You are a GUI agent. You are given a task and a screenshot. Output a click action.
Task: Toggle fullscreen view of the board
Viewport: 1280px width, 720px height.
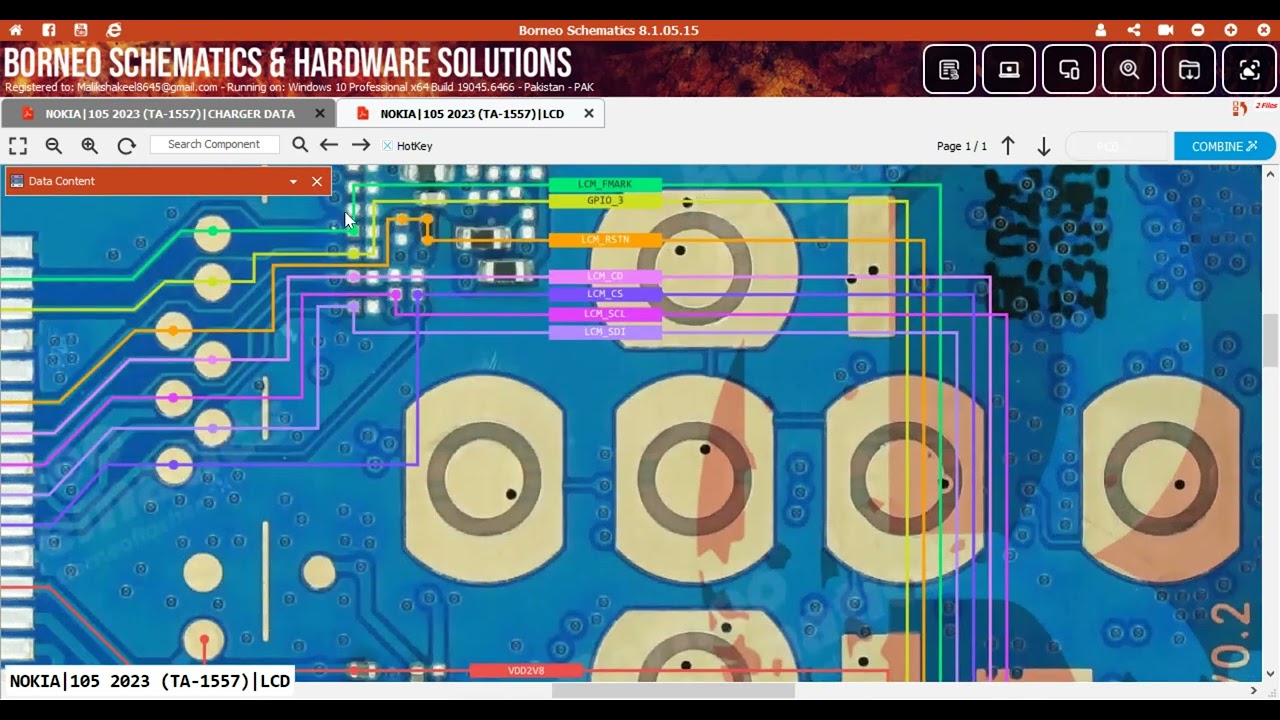coord(18,145)
